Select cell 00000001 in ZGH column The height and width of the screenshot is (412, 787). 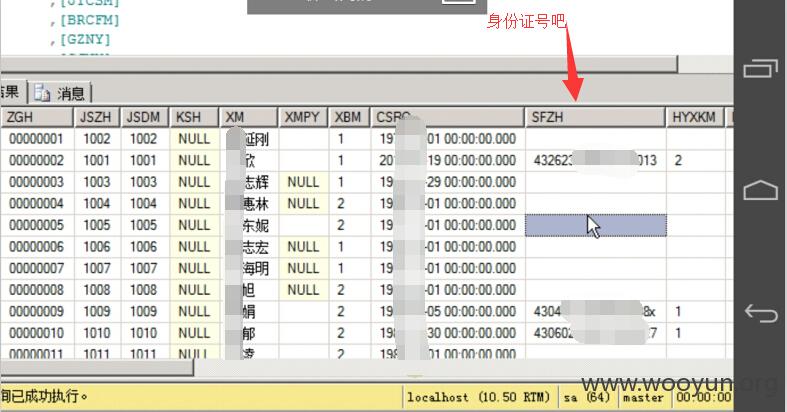coord(38,139)
